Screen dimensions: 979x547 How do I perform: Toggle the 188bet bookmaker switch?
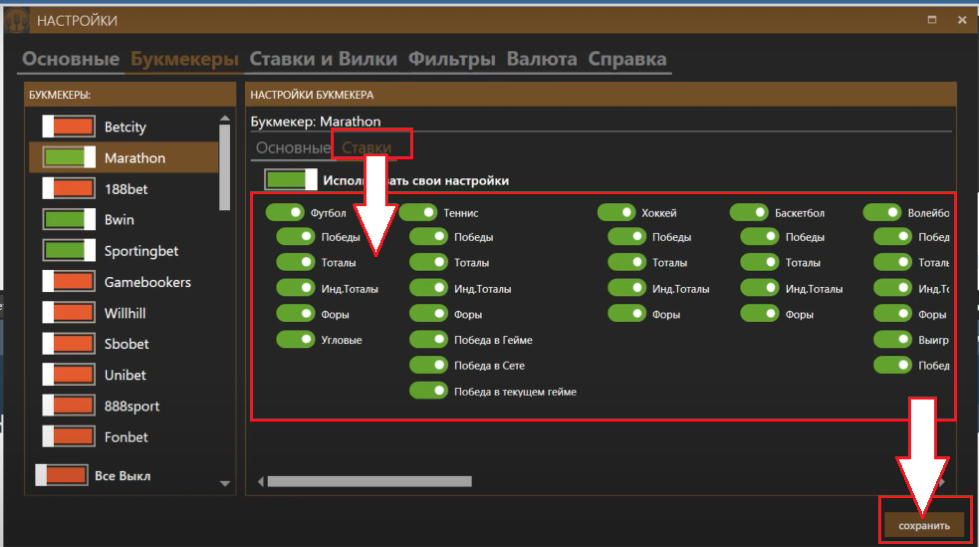(69, 189)
